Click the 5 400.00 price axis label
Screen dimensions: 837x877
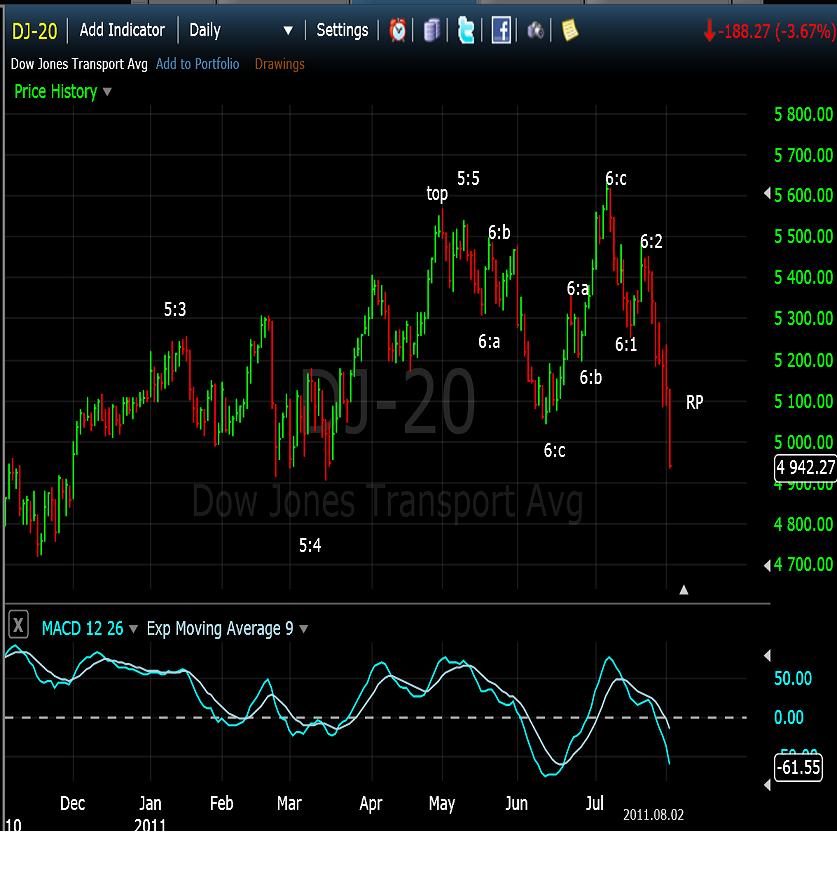(803, 277)
